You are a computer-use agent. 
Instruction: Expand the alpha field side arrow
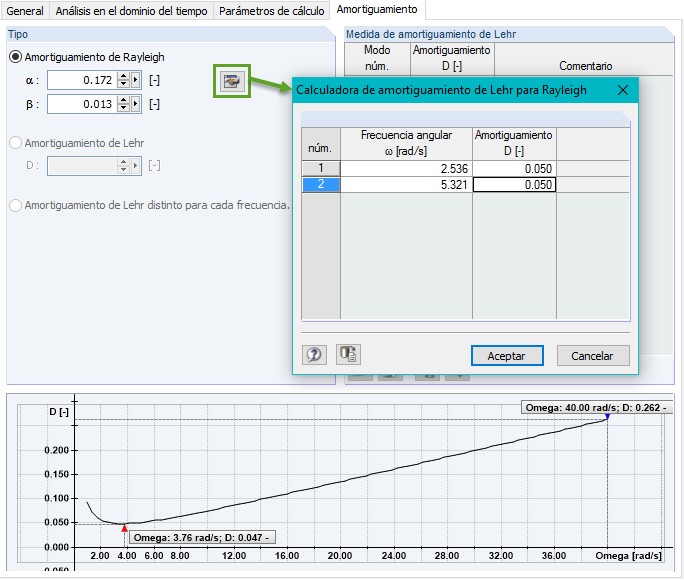coord(136,80)
